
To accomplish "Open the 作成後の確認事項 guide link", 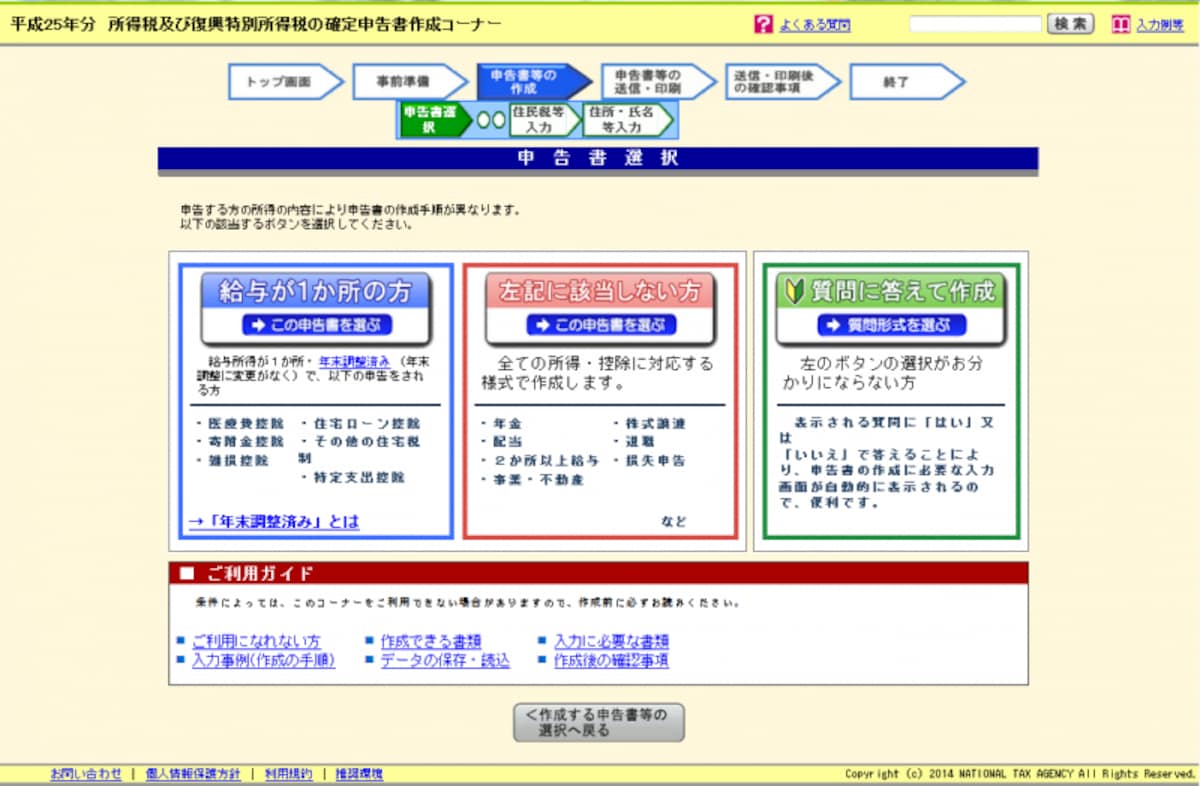I will point(611,661).
